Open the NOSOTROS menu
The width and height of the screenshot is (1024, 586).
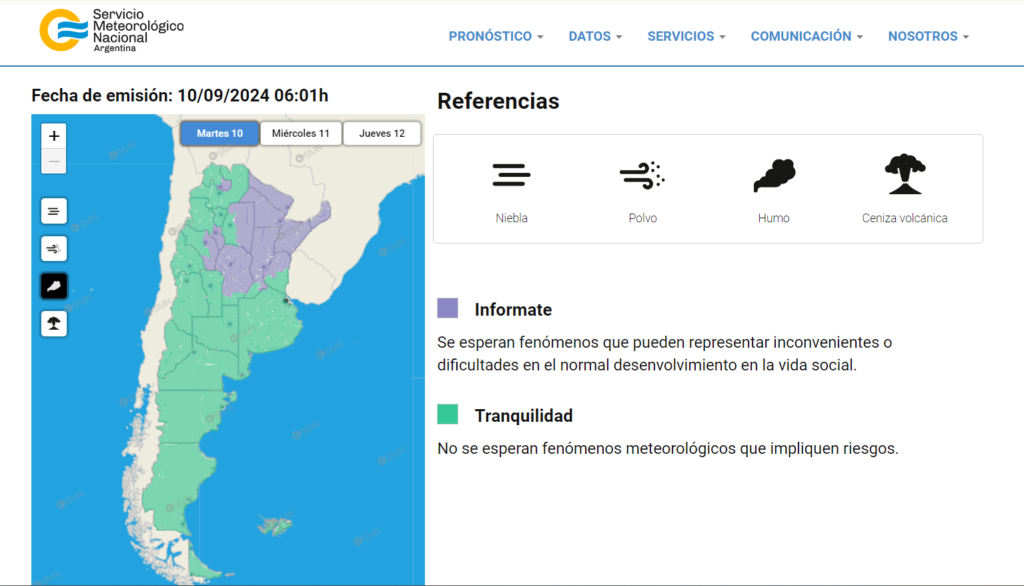point(929,36)
